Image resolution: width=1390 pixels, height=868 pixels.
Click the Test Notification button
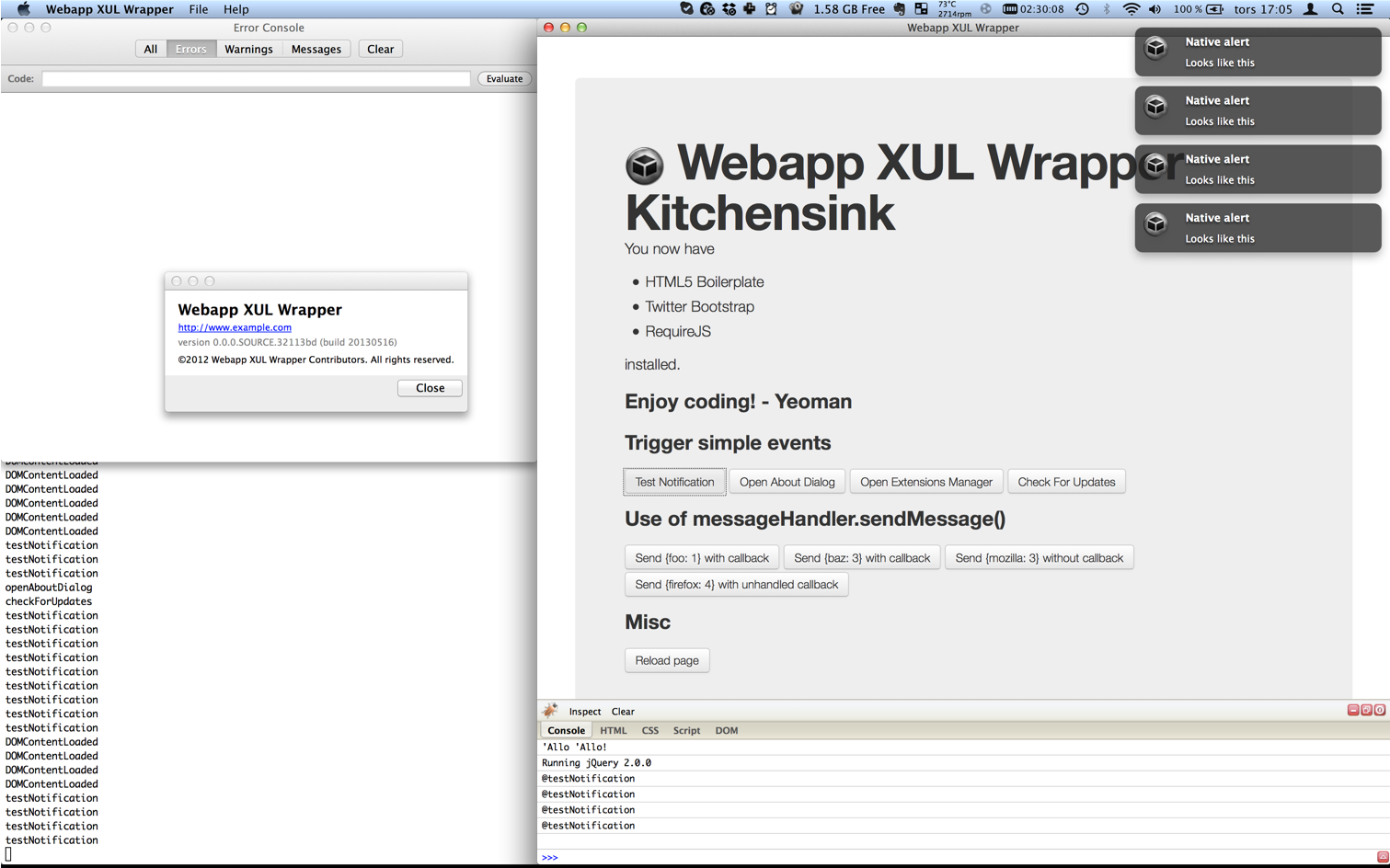[674, 482]
